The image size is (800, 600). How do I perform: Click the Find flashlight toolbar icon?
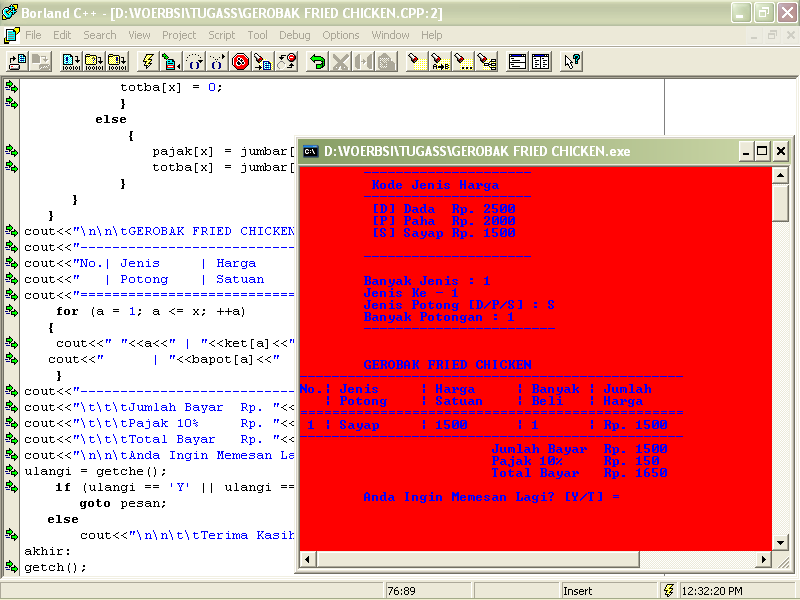(x=416, y=62)
